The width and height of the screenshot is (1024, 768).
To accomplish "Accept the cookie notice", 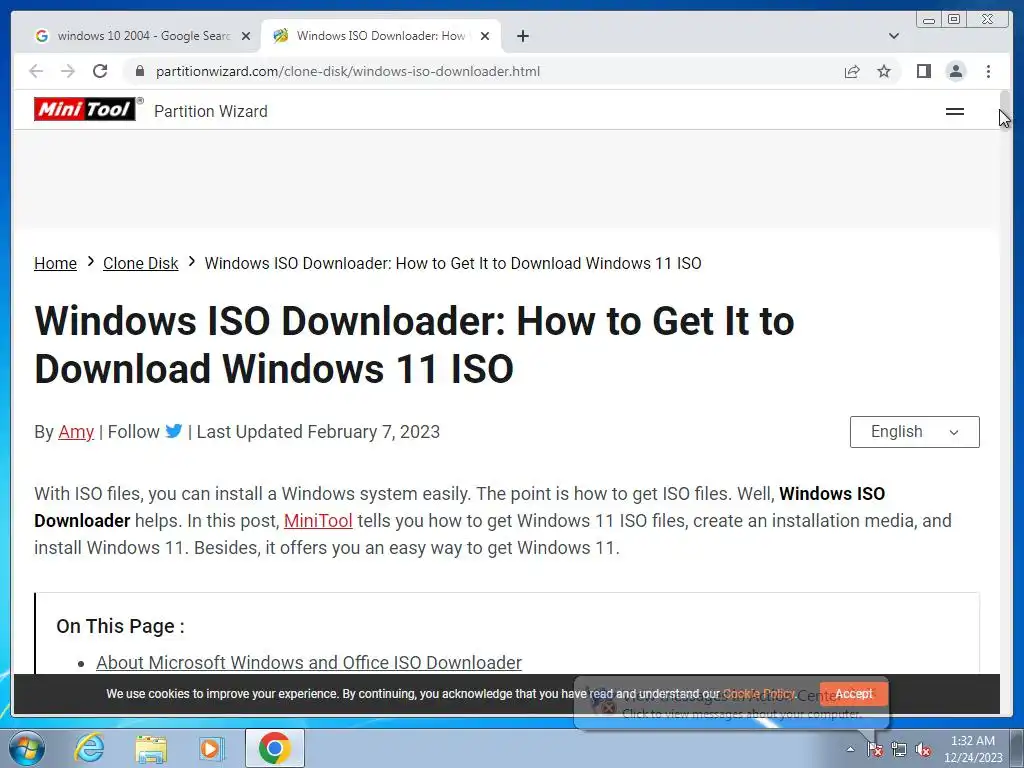I will tap(854, 694).
